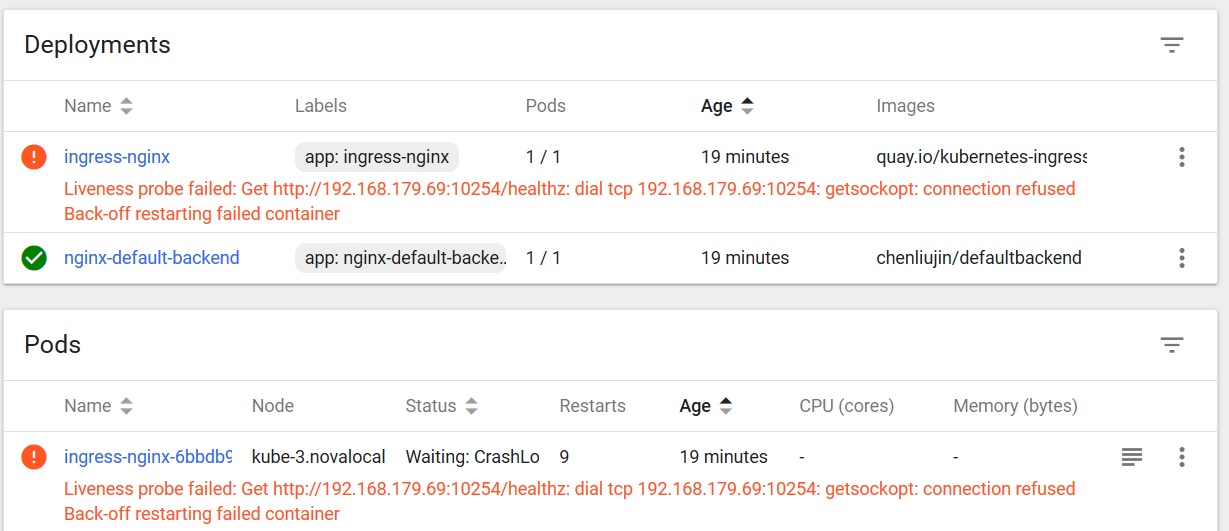
Task: Open the ingress-nginx deployment link
Action: click(x=117, y=157)
